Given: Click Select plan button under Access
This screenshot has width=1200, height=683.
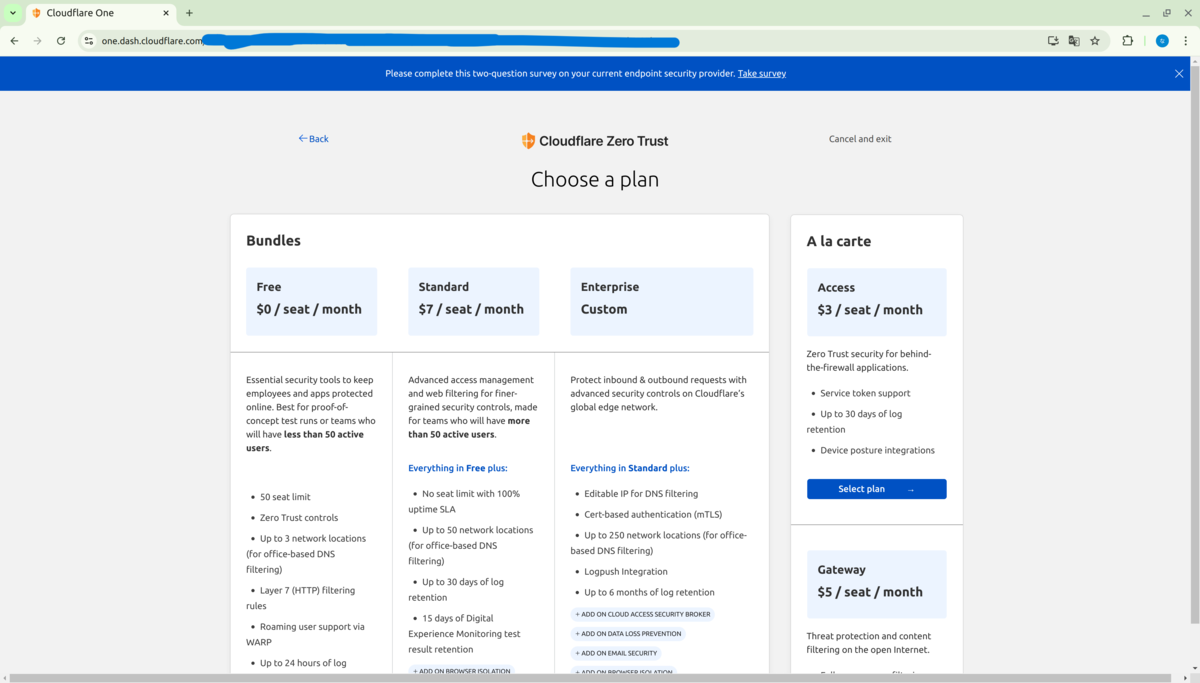Looking at the screenshot, I should (x=876, y=489).
